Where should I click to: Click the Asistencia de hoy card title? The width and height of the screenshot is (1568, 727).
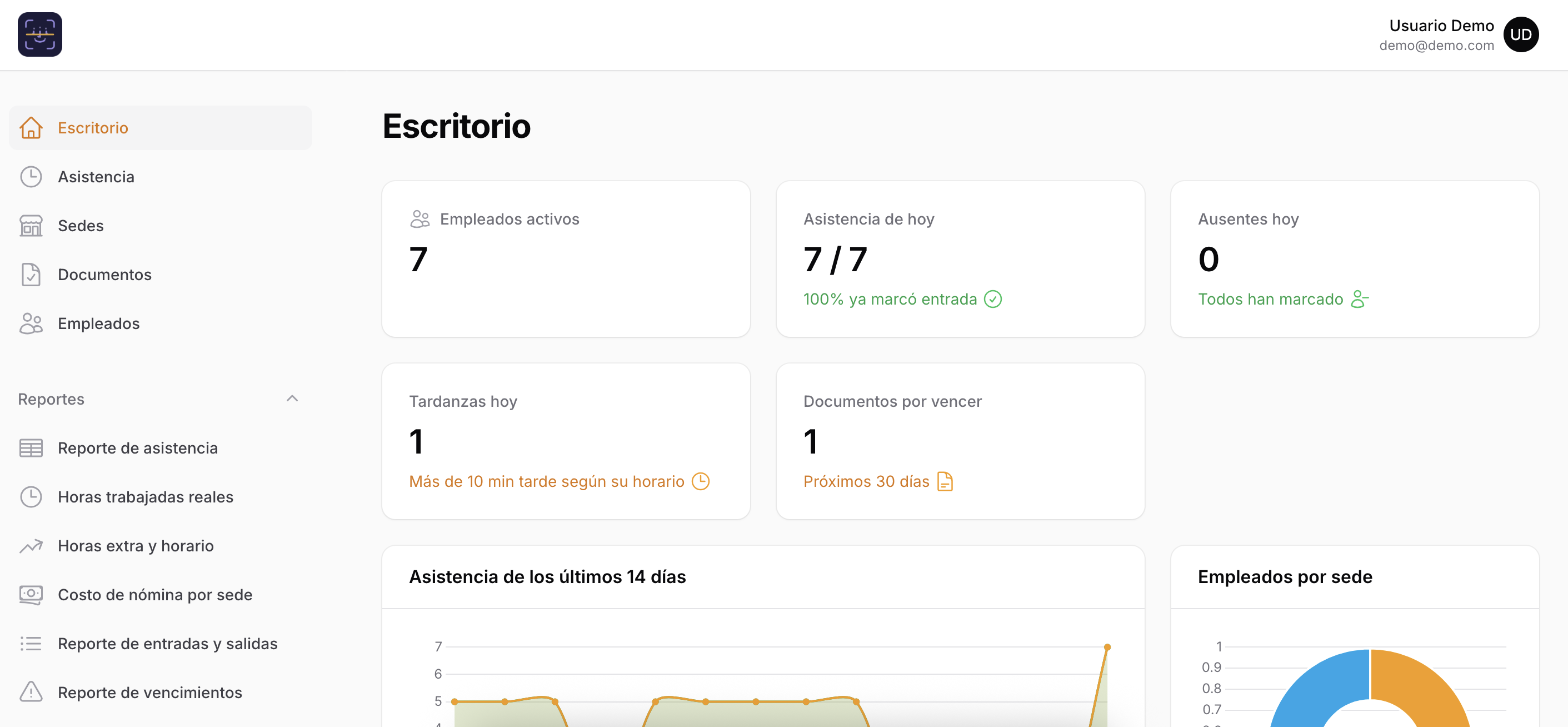tap(868, 219)
